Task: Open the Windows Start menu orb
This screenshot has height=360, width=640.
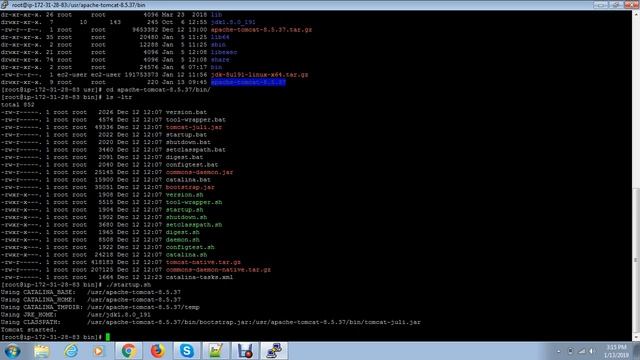Action: (12, 351)
